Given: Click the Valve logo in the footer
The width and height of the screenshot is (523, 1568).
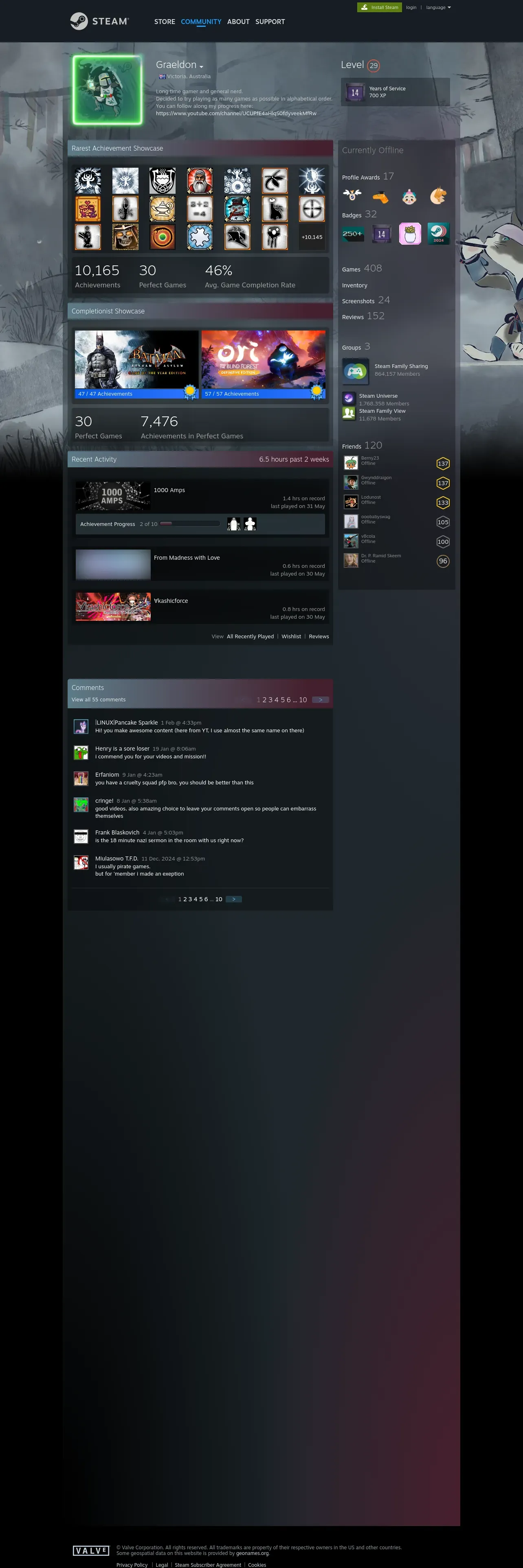Looking at the screenshot, I should point(91,1550).
